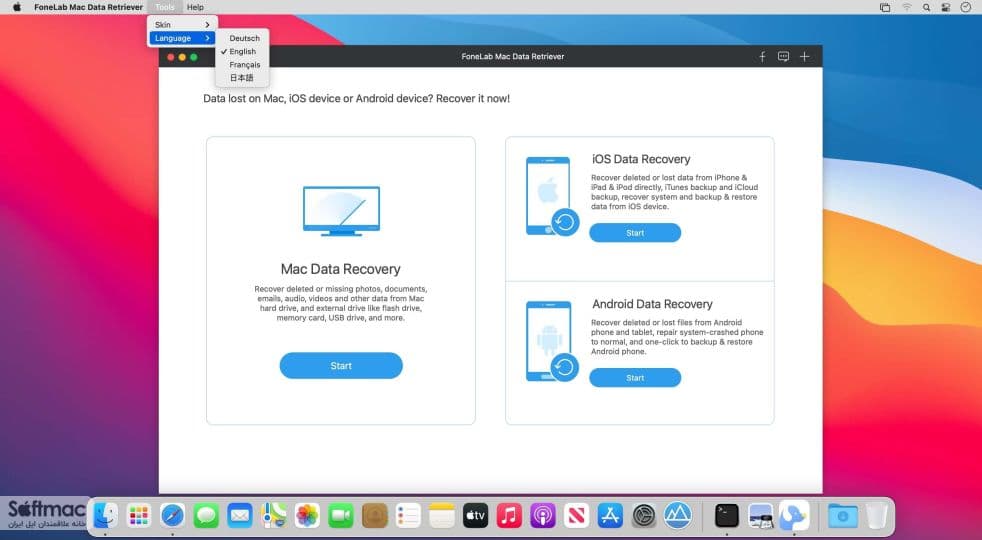Screen dimensions: 982x540
Task: Launch Music app from dock
Action: (x=509, y=516)
